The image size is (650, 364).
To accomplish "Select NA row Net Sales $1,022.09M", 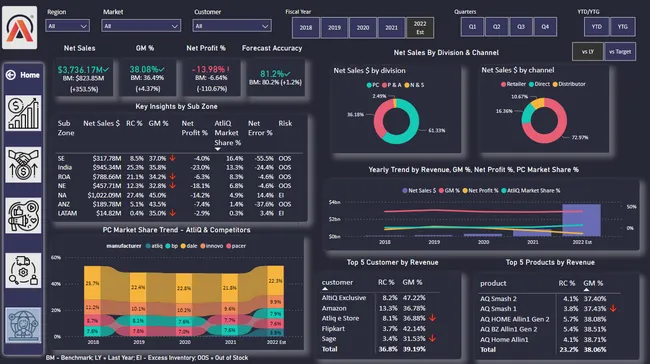I will tap(179, 195).
